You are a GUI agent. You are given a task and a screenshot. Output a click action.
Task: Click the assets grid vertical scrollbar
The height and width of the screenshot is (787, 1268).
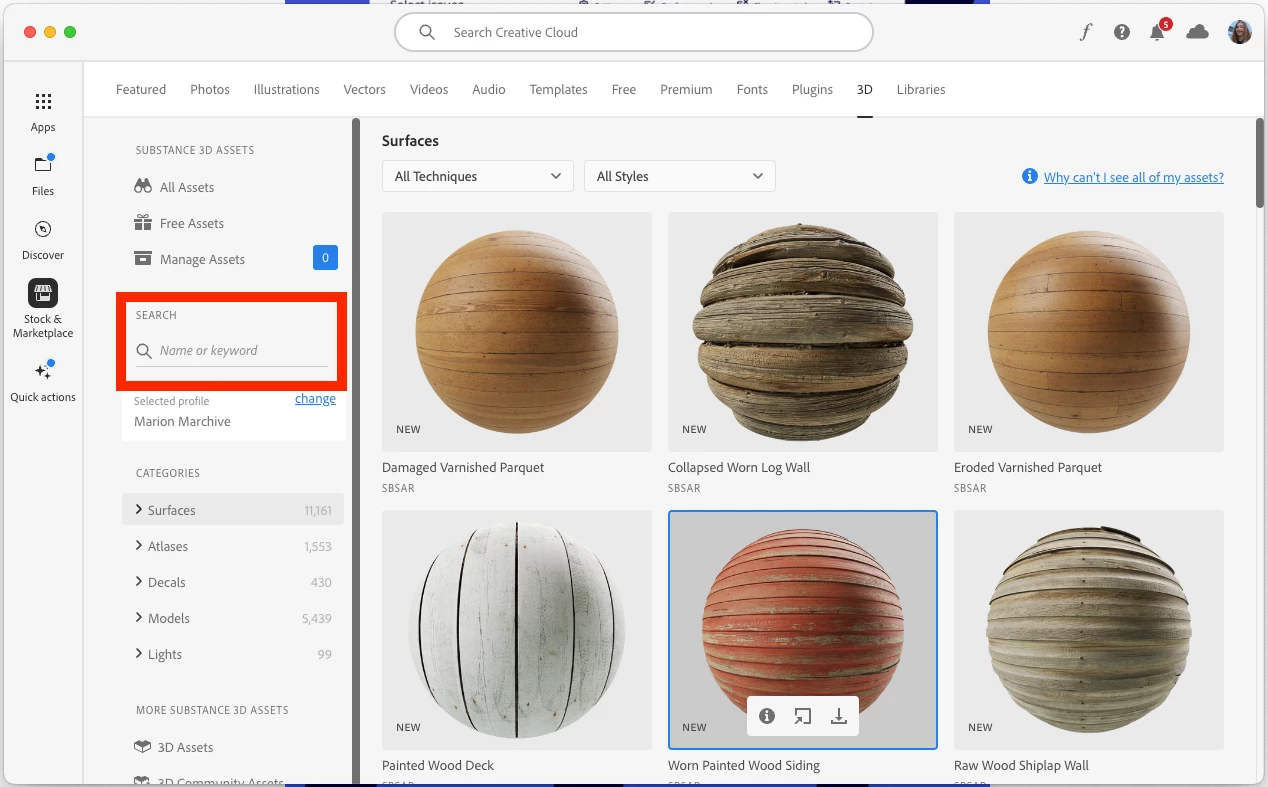(x=1259, y=163)
